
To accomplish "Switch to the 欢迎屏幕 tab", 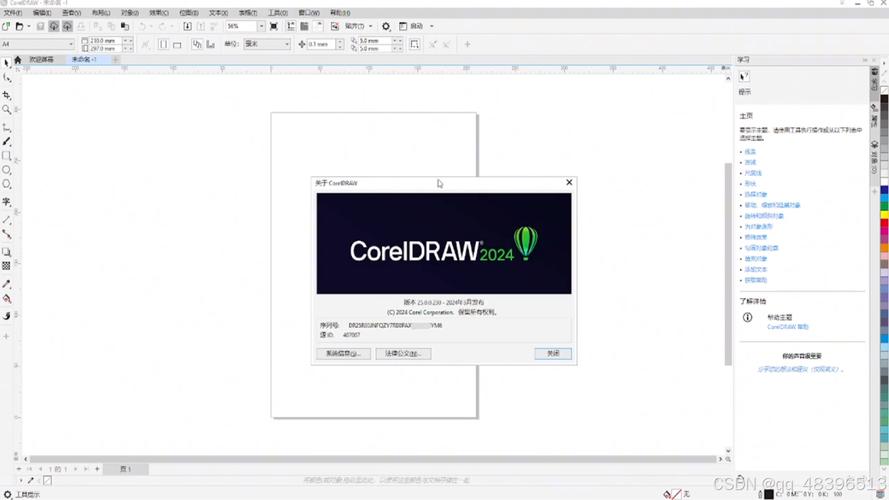I will pyautogui.click(x=41, y=60).
